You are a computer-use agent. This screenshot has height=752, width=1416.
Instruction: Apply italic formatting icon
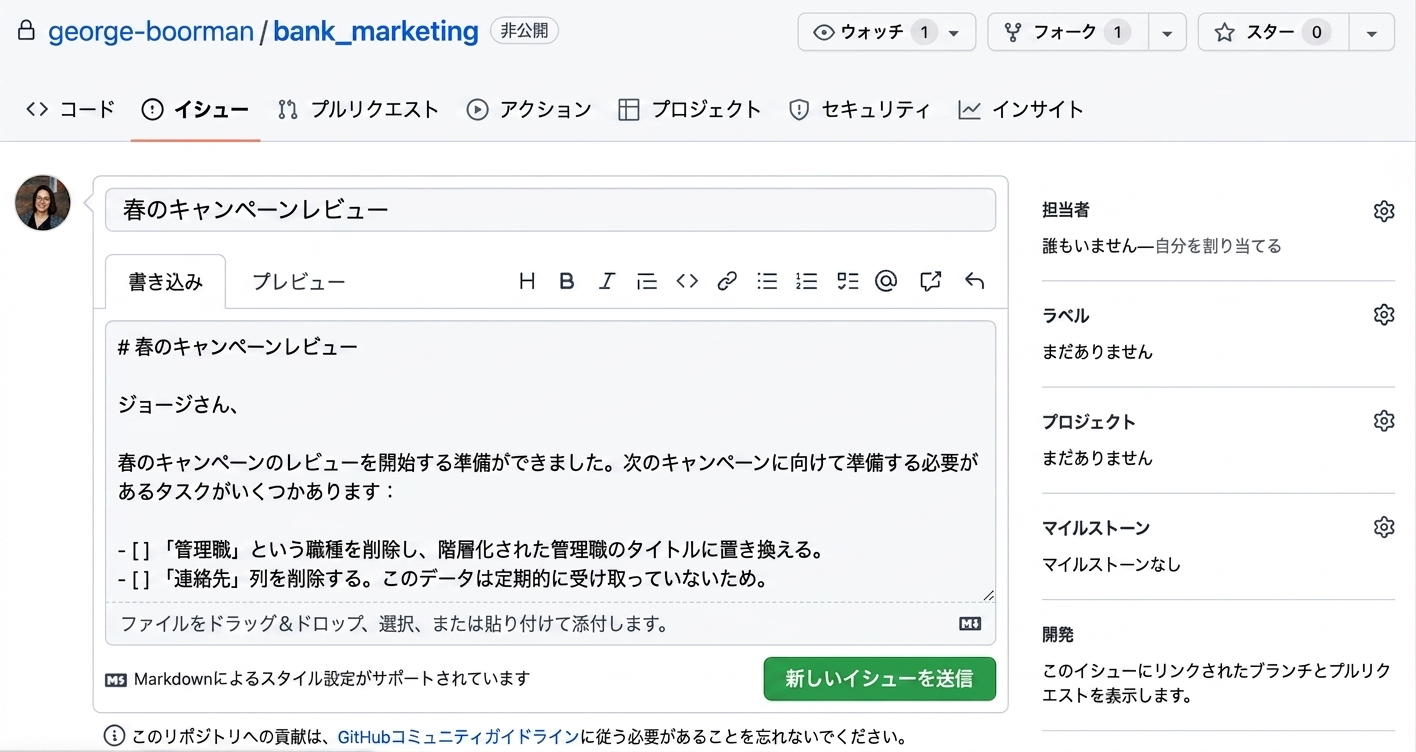[606, 281]
